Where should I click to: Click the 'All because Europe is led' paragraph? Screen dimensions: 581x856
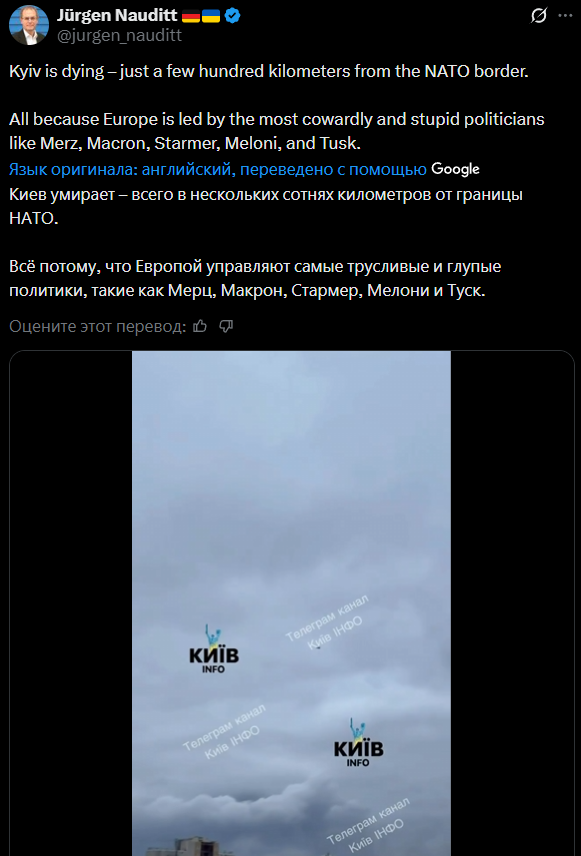point(277,132)
